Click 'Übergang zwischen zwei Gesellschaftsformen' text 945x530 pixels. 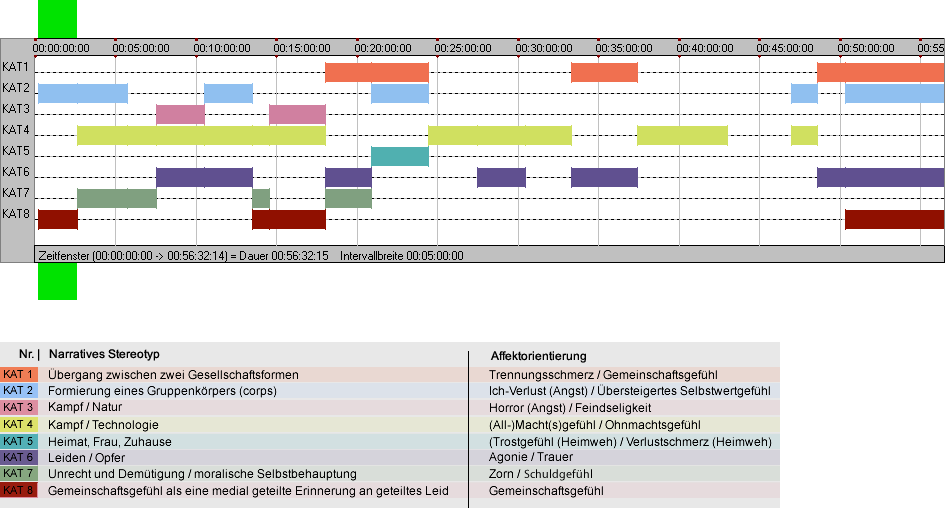click(174, 374)
